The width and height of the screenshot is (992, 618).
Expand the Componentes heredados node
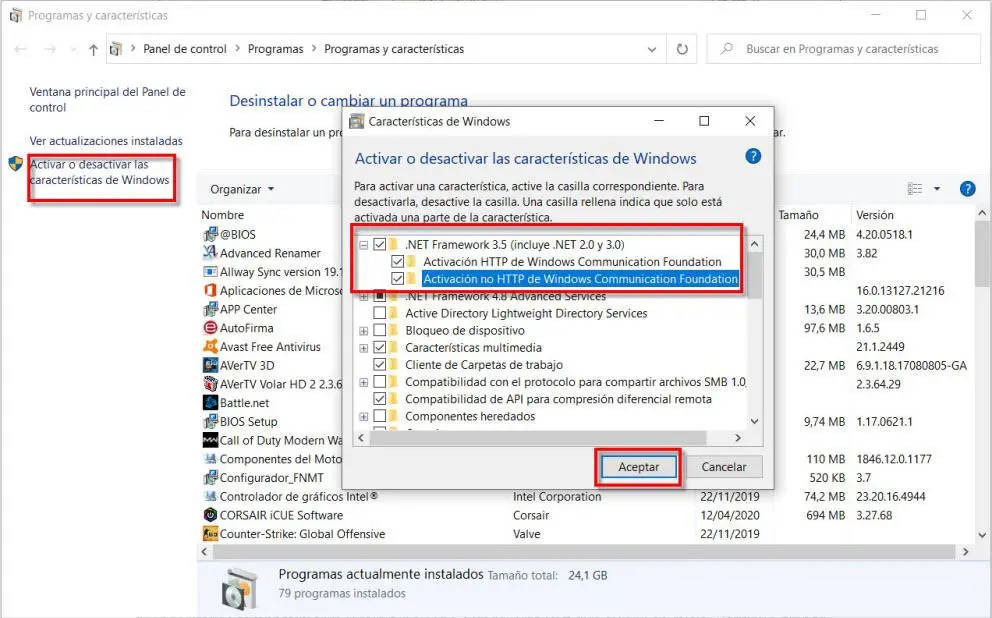coord(363,416)
